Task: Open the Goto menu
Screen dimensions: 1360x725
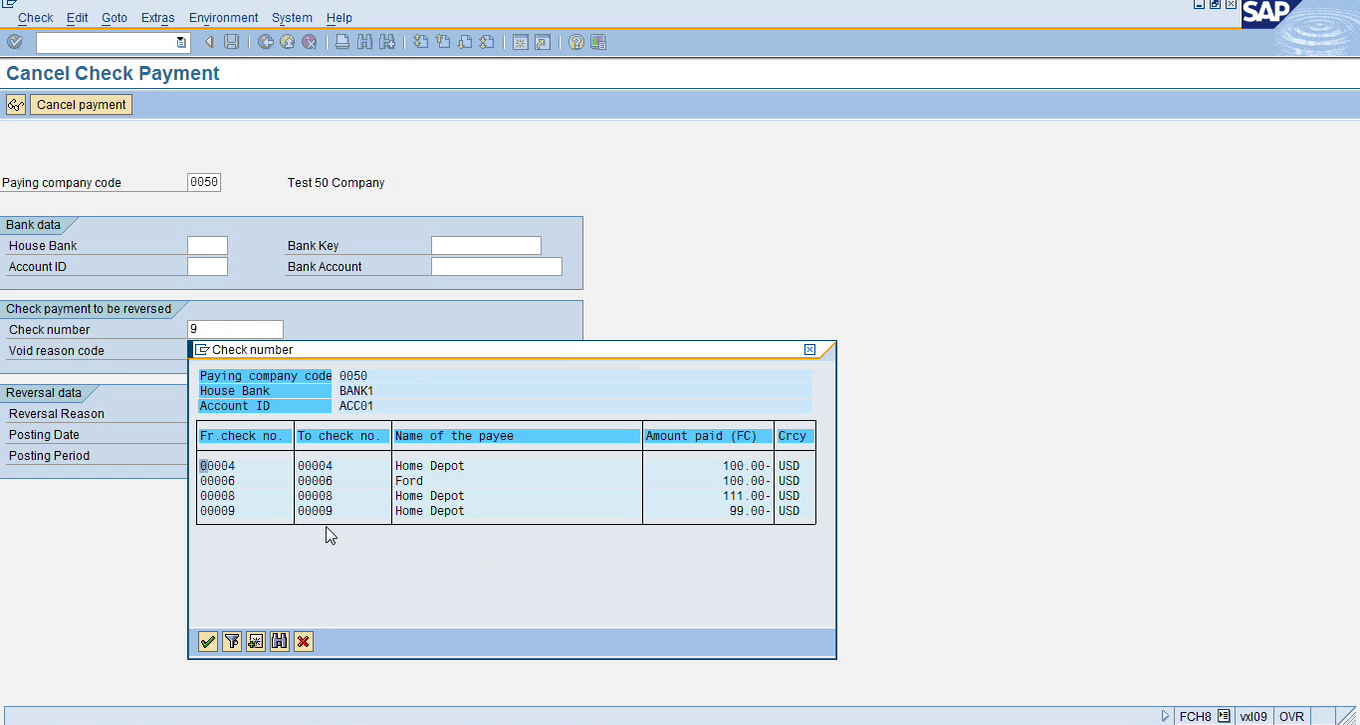Action: click(115, 18)
